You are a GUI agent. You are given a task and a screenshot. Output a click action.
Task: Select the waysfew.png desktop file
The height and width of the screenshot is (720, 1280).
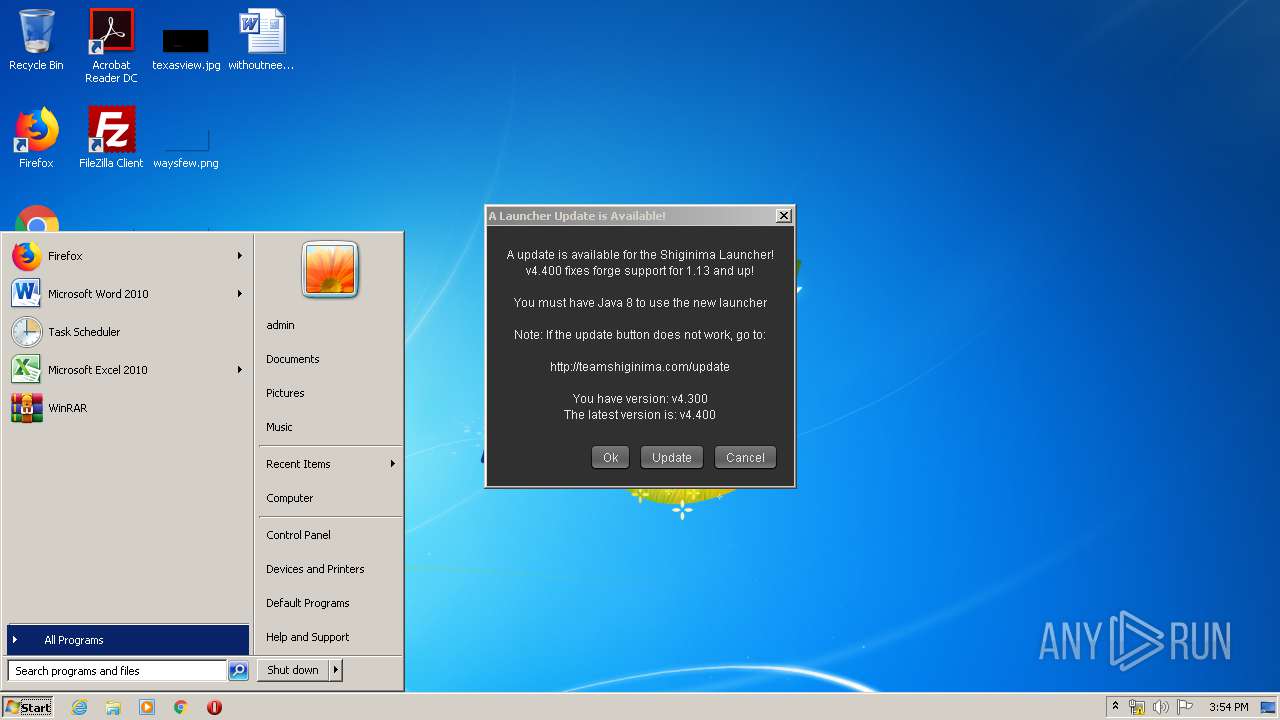point(186,148)
